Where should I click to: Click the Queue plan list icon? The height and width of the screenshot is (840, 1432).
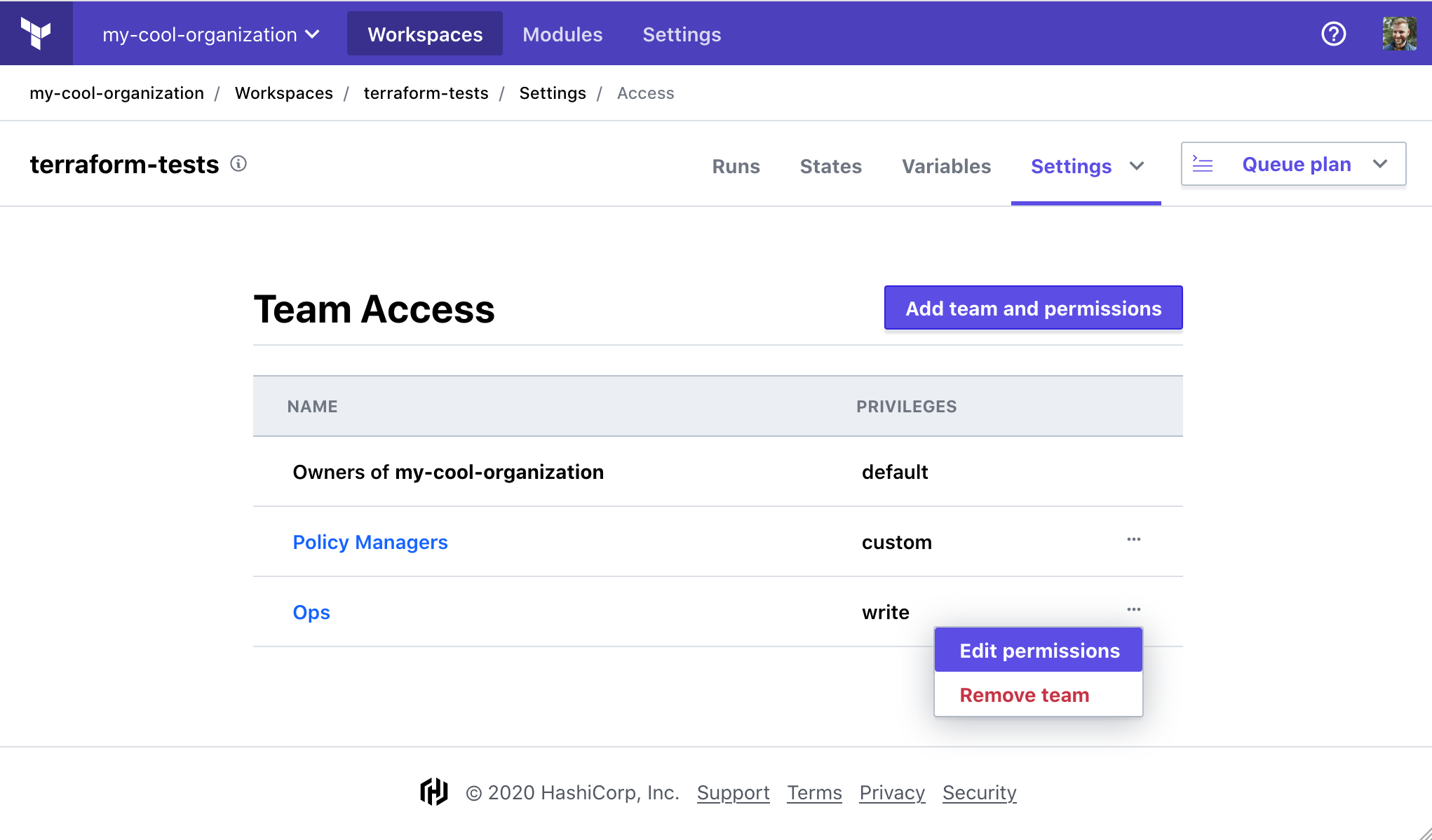coord(1203,164)
